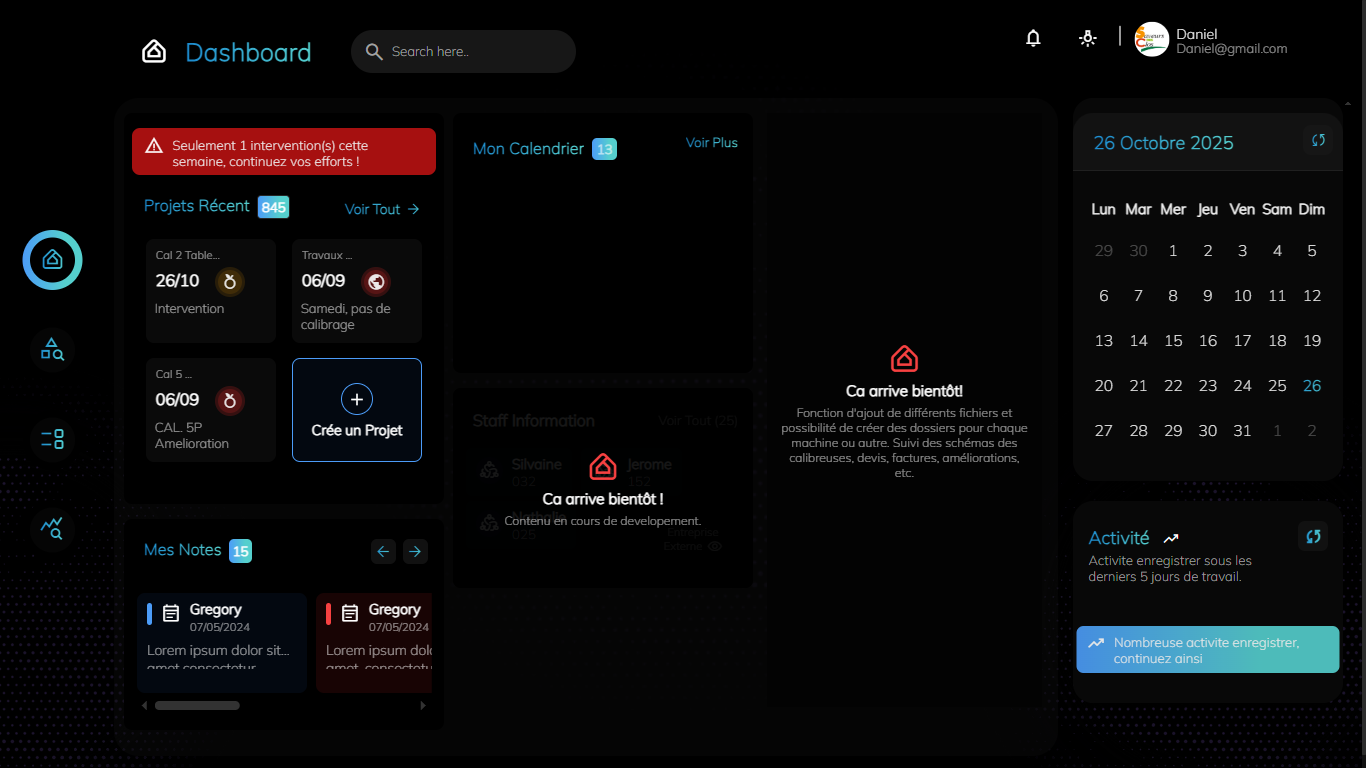Click the Search here input field
The height and width of the screenshot is (768, 1366).
470,52
